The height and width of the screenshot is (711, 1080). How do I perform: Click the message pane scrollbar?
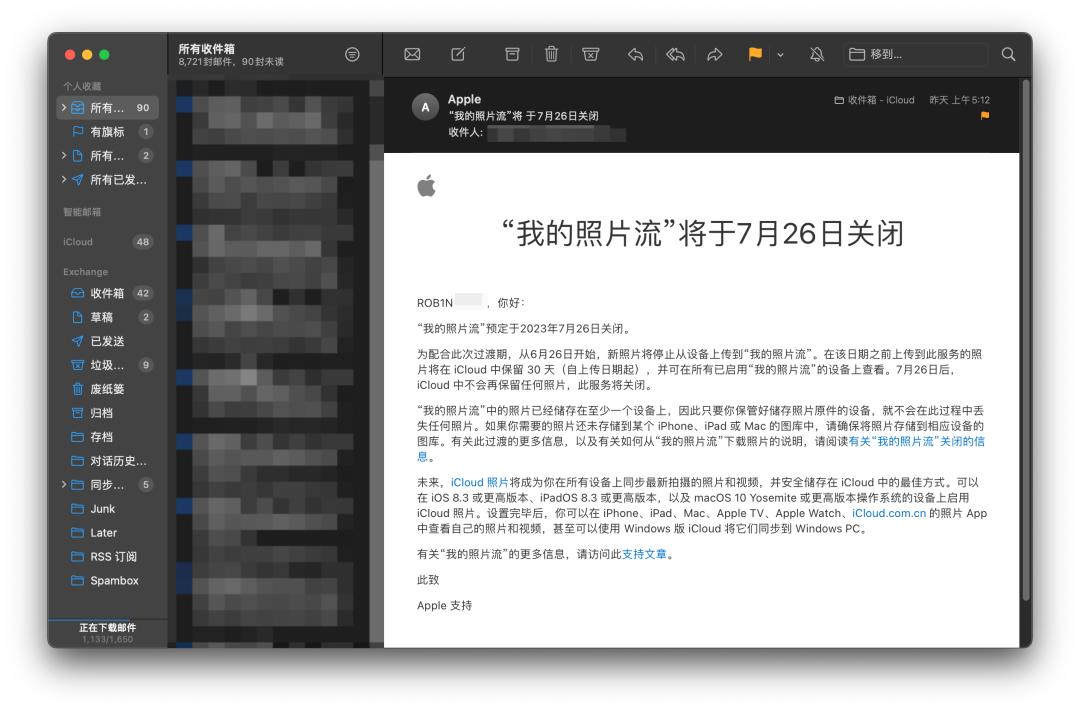[x=1026, y=340]
